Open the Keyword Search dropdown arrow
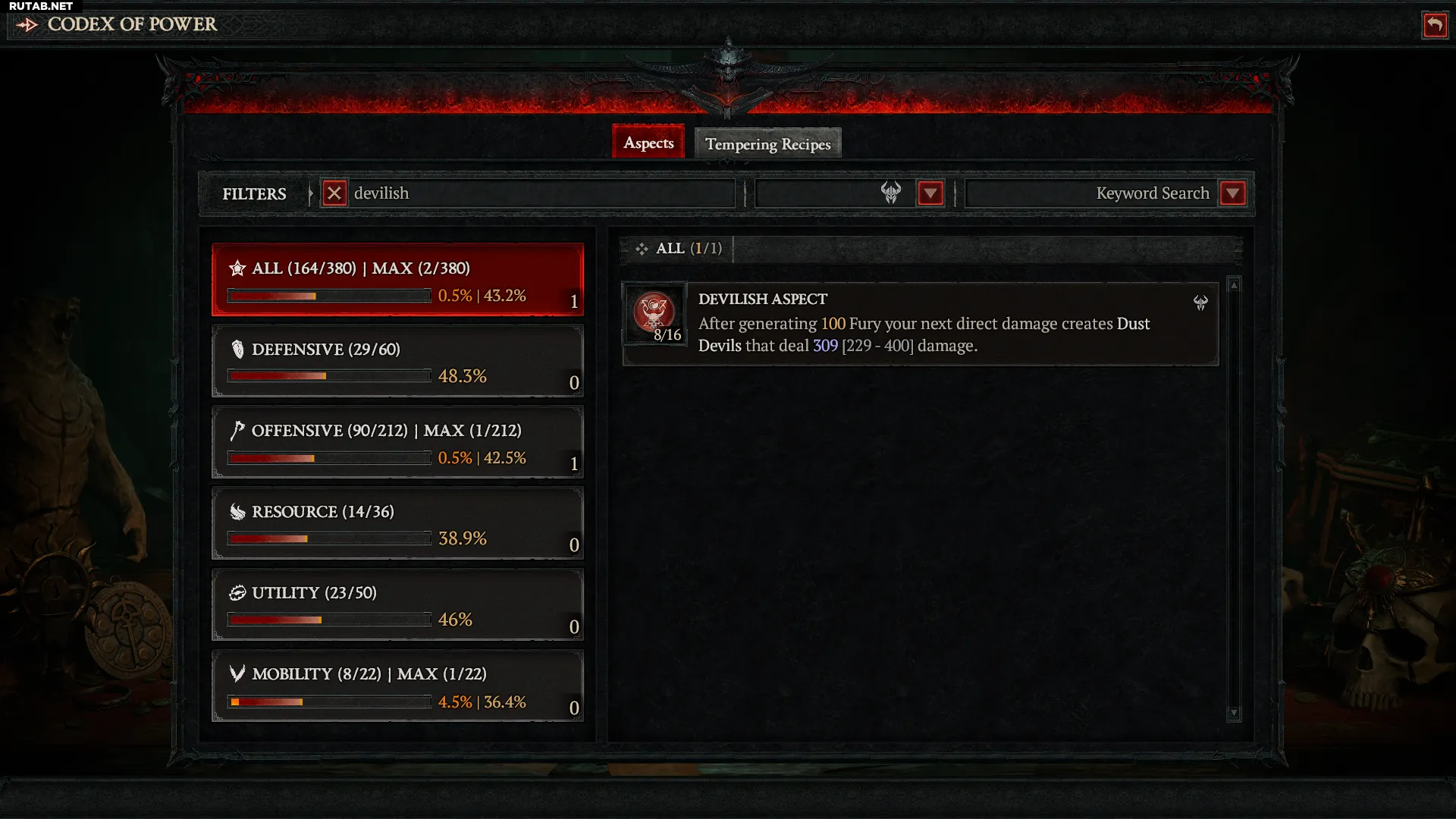Viewport: 1456px width, 819px height. [x=1232, y=193]
